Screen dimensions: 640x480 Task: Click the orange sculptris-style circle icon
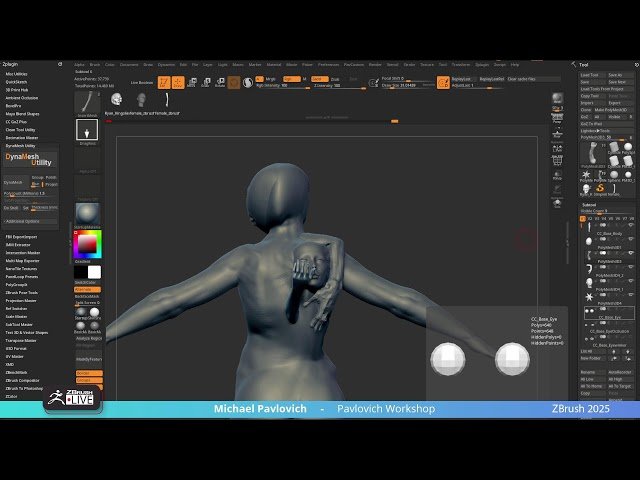(x=234, y=83)
